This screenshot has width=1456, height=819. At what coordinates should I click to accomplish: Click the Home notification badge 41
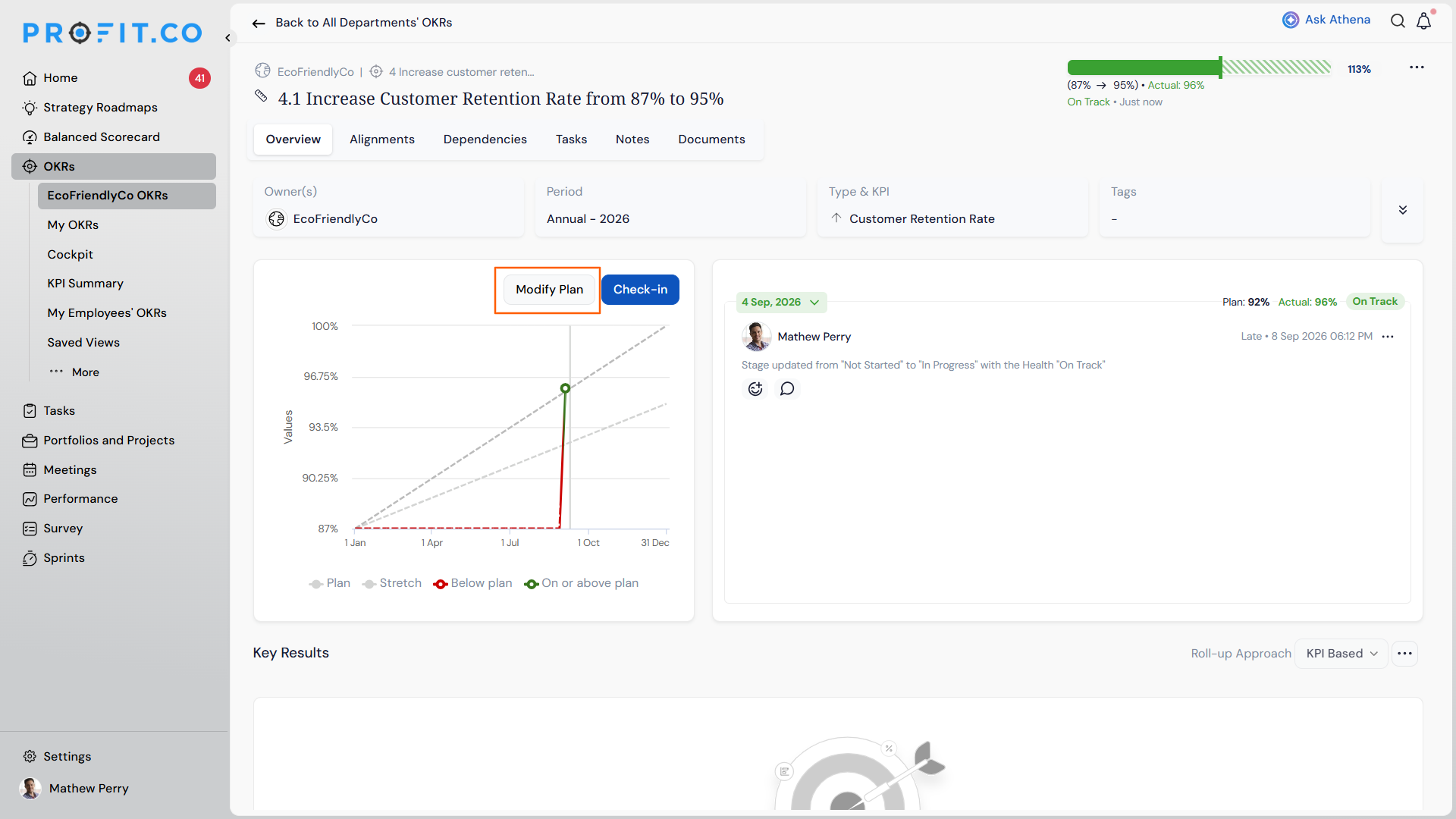(x=199, y=78)
